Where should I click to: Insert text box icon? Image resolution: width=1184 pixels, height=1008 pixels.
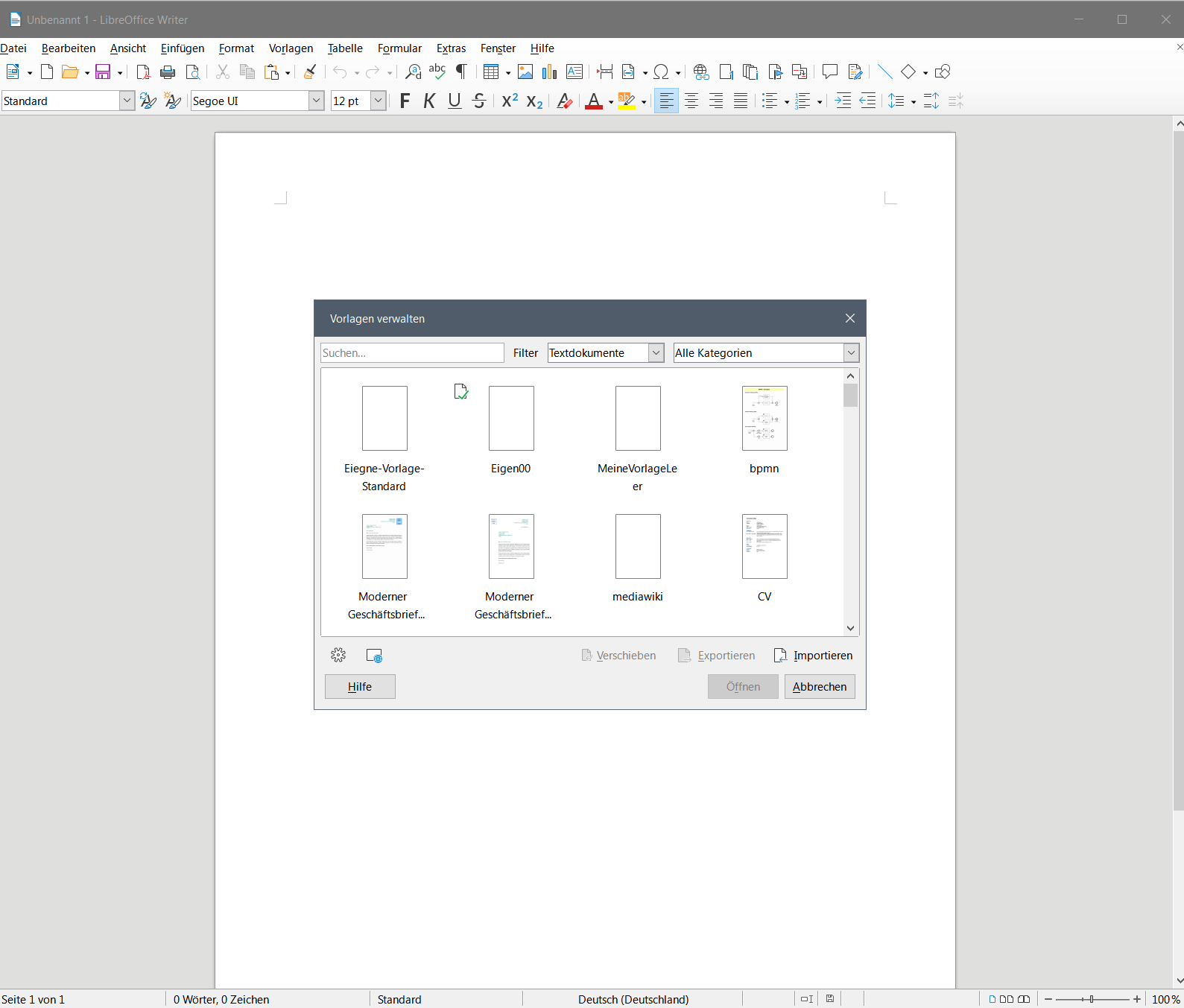[574, 72]
